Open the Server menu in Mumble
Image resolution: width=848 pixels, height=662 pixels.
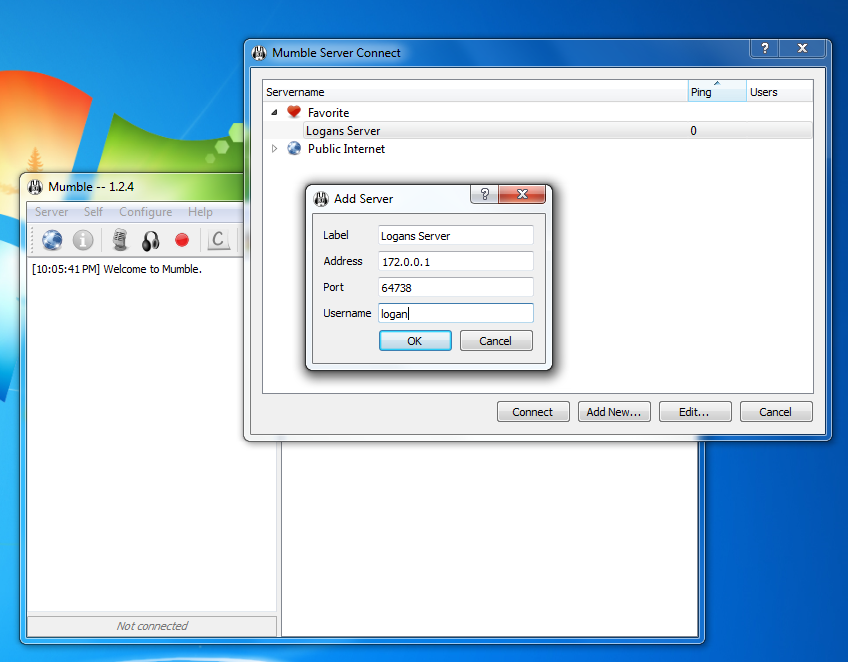point(51,212)
